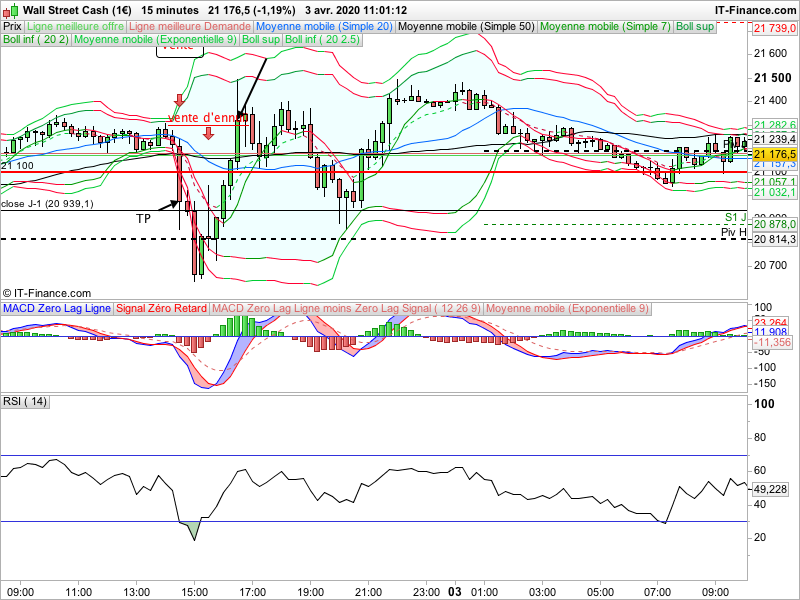Click the 23,264 MACD value label
This screenshot has height=600, width=800.
pyautogui.click(x=770, y=322)
